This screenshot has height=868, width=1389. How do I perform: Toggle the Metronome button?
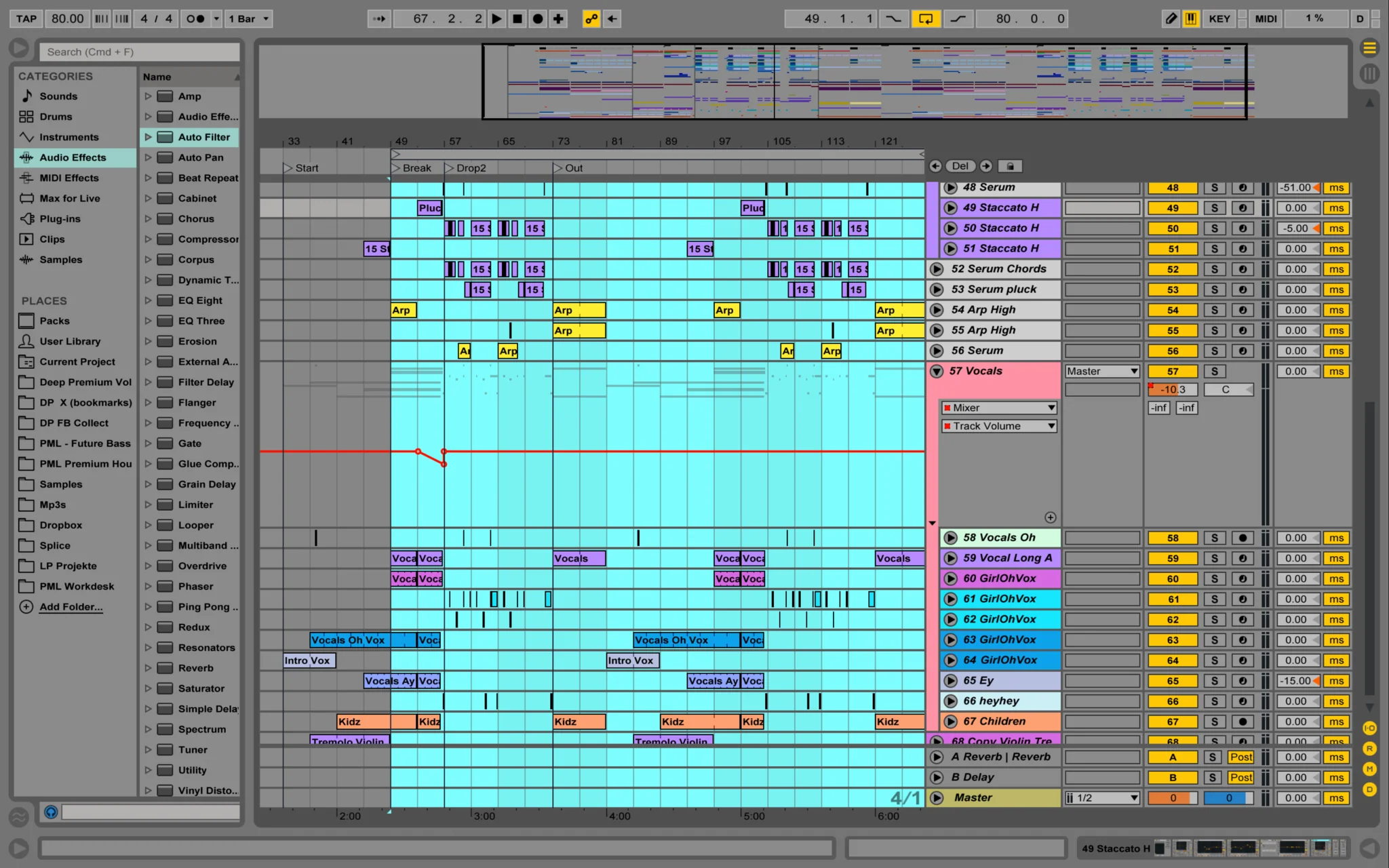point(195,19)
